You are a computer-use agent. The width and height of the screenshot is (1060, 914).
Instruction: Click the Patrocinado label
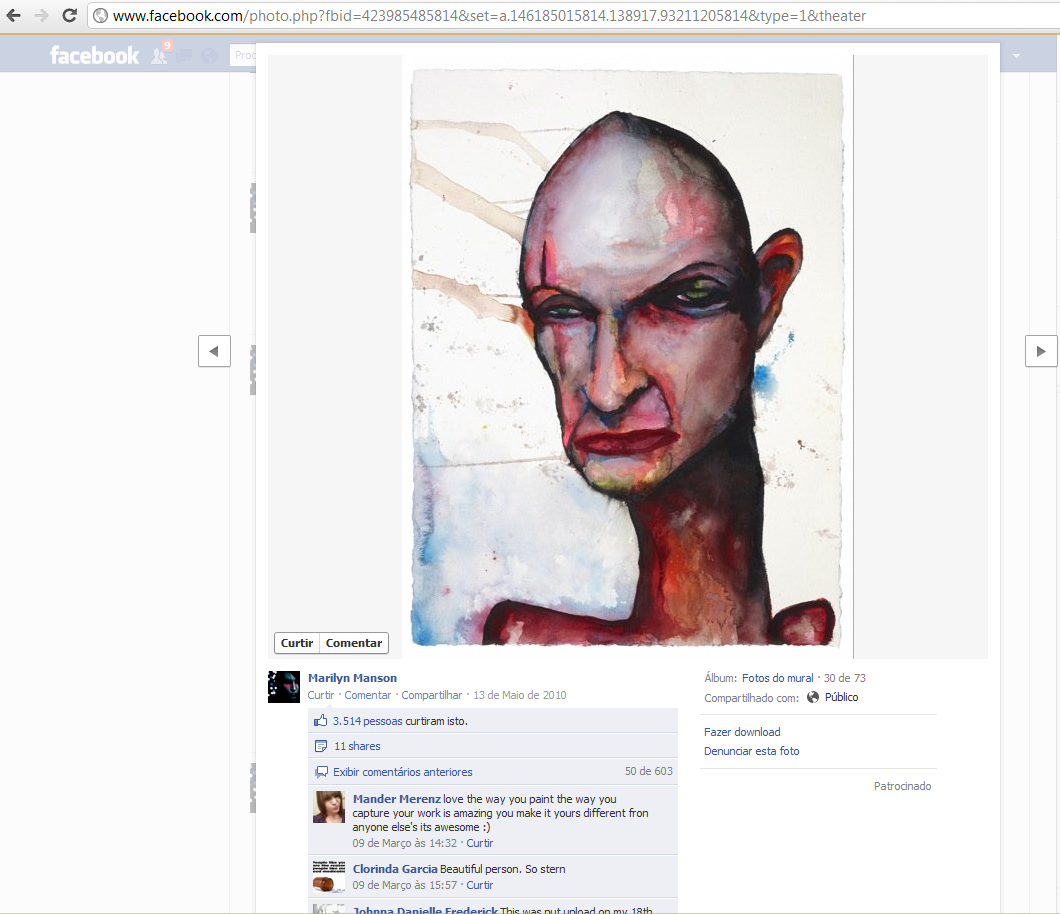902,786
